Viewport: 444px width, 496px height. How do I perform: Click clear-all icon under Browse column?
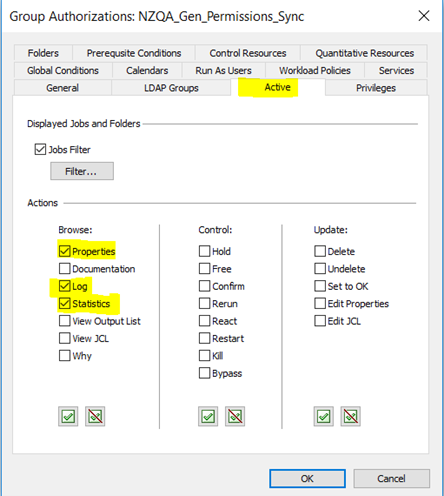point(95,416)
